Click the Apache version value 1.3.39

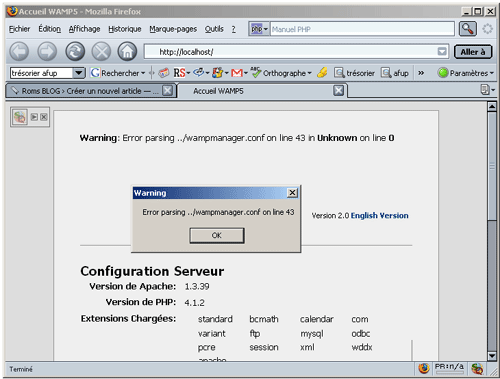coord(197,286)
